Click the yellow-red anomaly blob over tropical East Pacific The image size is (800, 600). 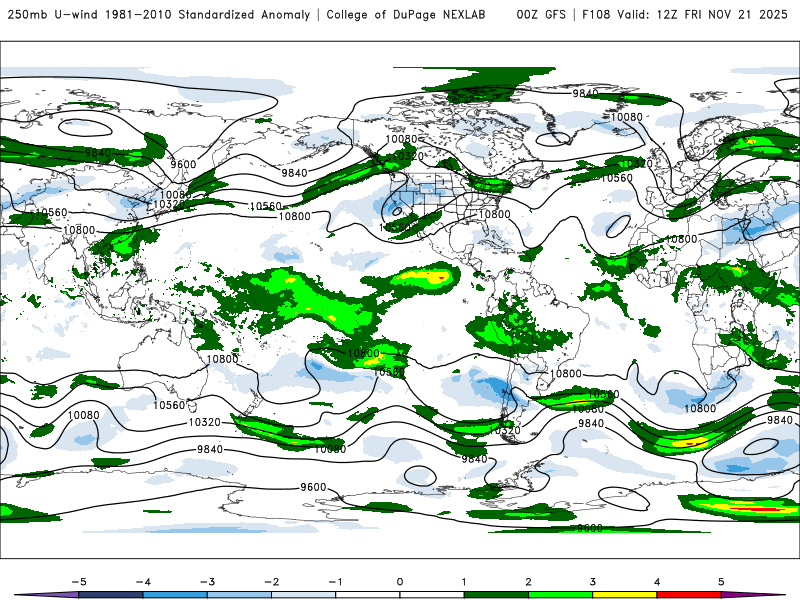(x=424, y=277)
